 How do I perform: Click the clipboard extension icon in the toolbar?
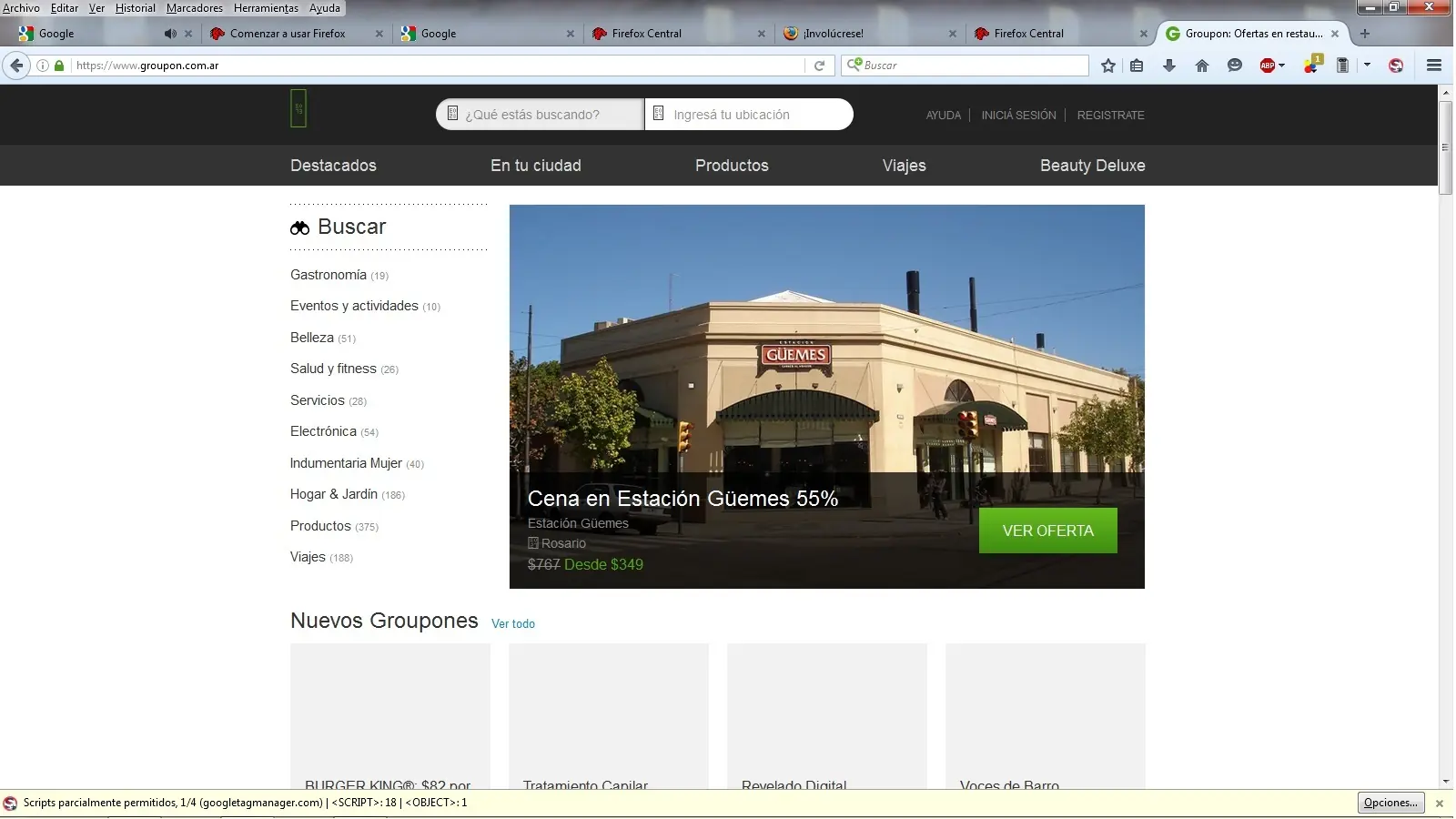[x=1342, y=66]
